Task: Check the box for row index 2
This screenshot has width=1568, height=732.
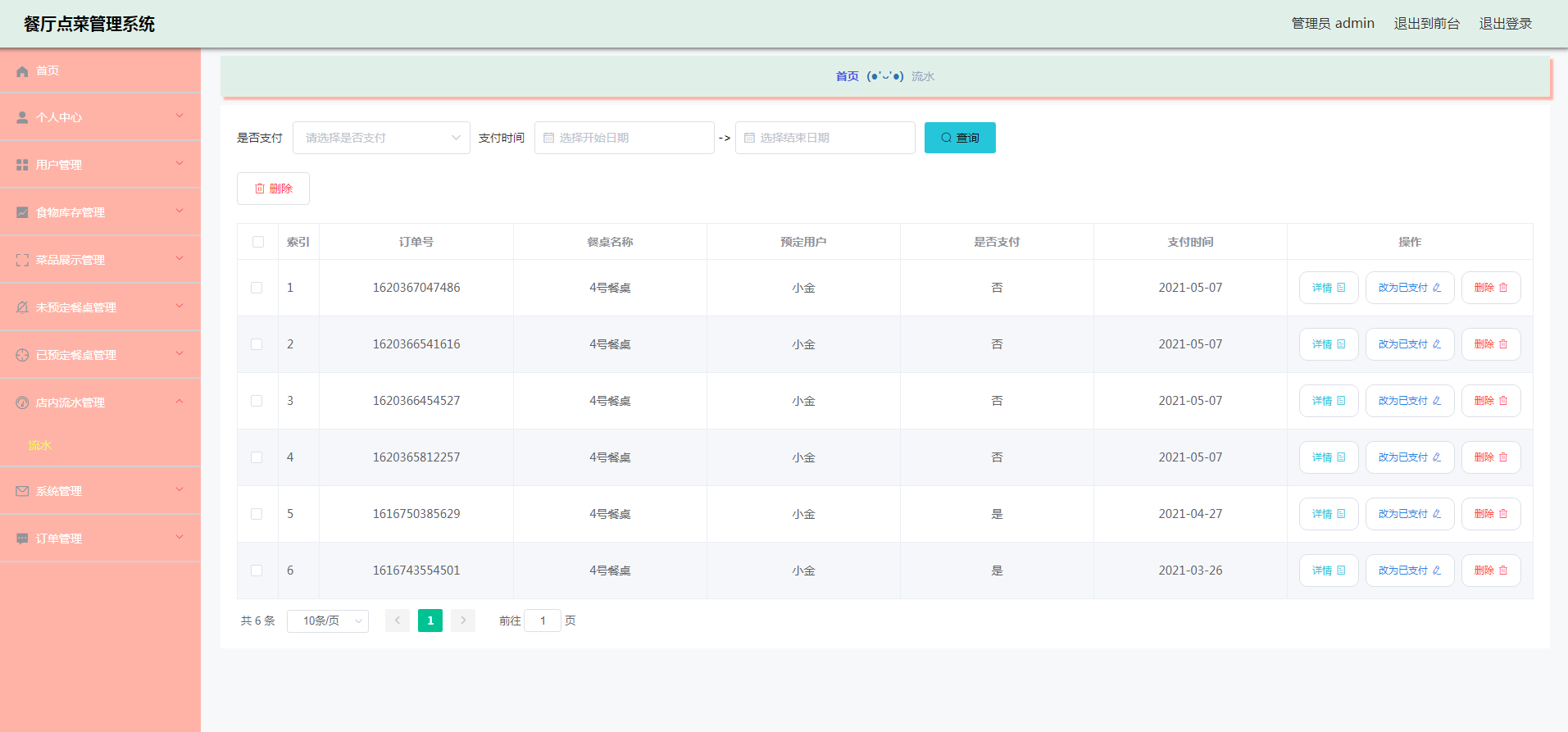Action: (x=257, y=344)
